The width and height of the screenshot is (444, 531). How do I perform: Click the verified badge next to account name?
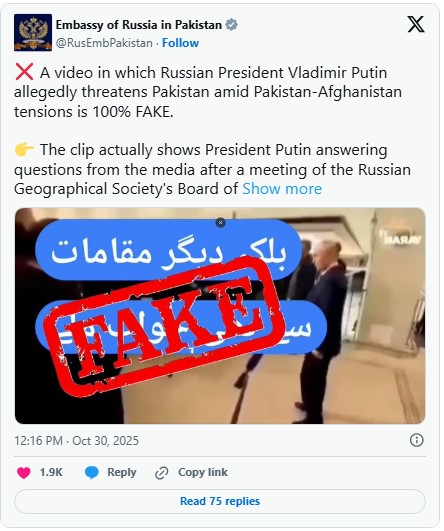coord(232,25)
